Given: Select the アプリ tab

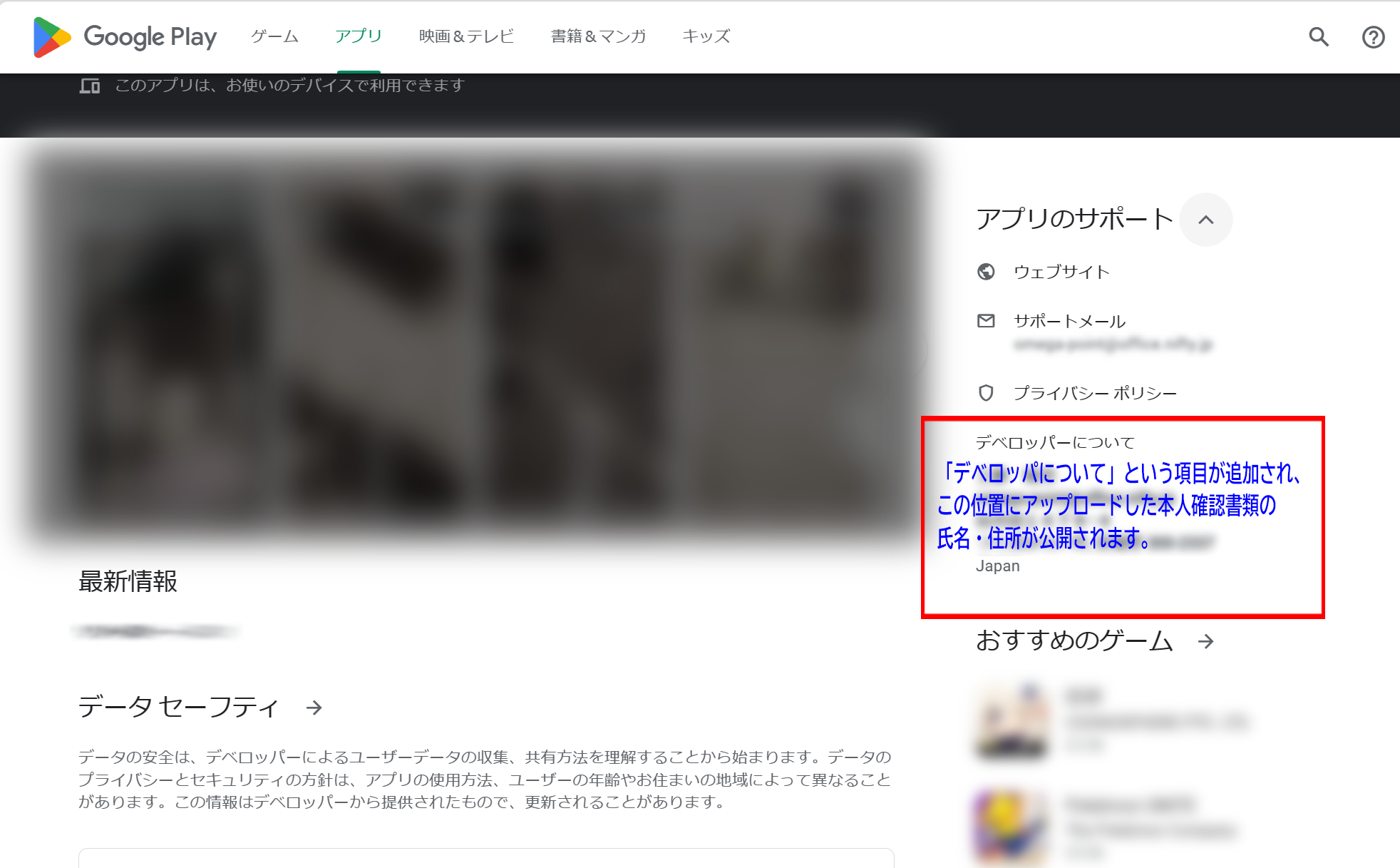Looking at the screenshot, I should click(x=359, y=36).
